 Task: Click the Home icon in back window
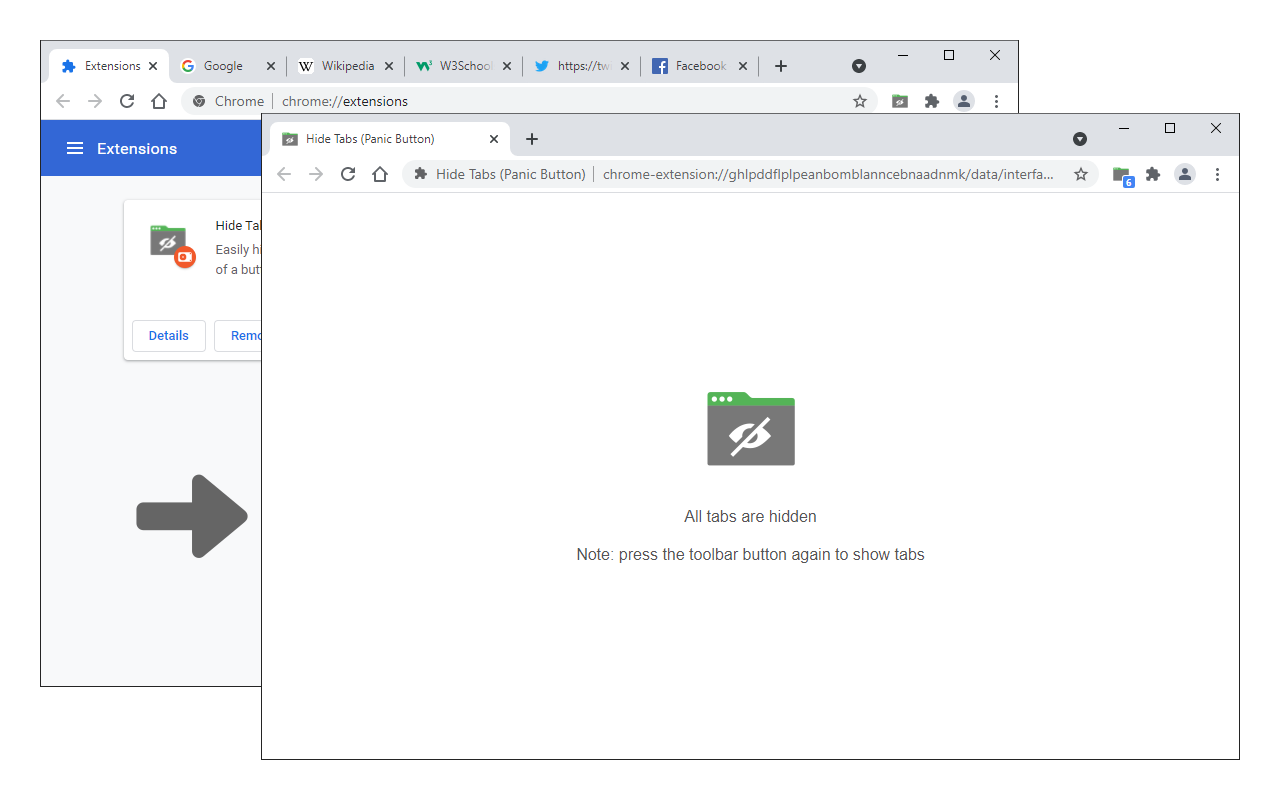[x=158, y=101]
